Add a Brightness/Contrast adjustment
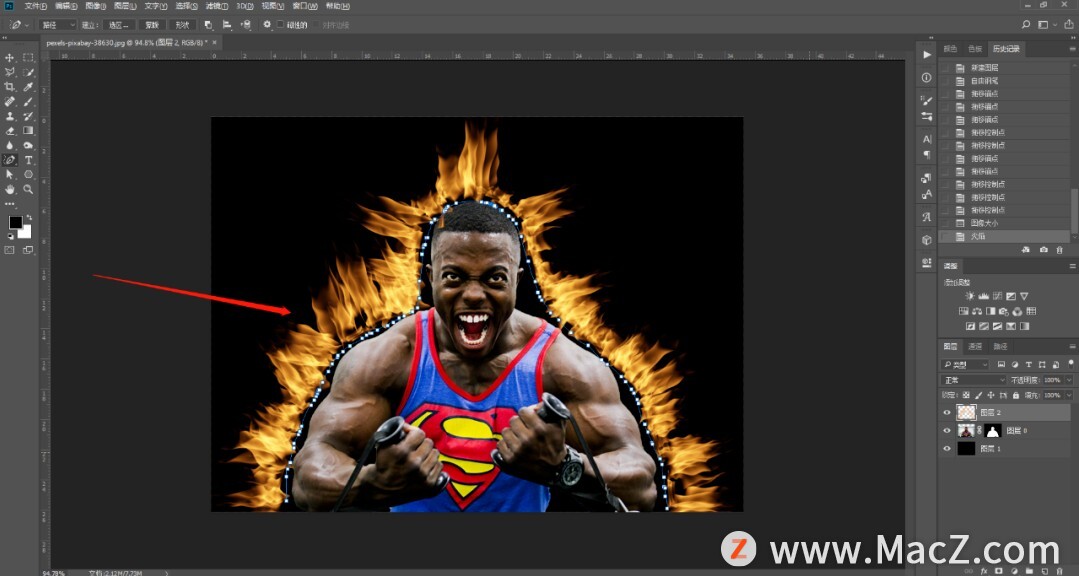1079x576 pixels. (x=970, y=296)
